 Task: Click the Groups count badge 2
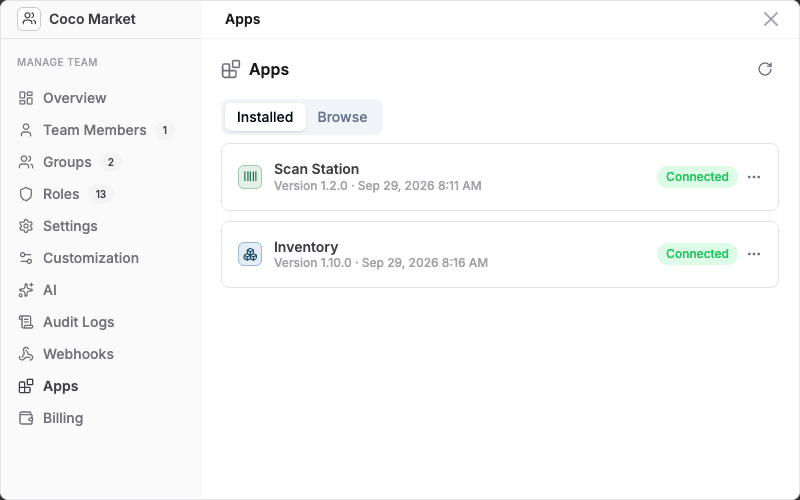pyautogui.click(x=111, y=163)
